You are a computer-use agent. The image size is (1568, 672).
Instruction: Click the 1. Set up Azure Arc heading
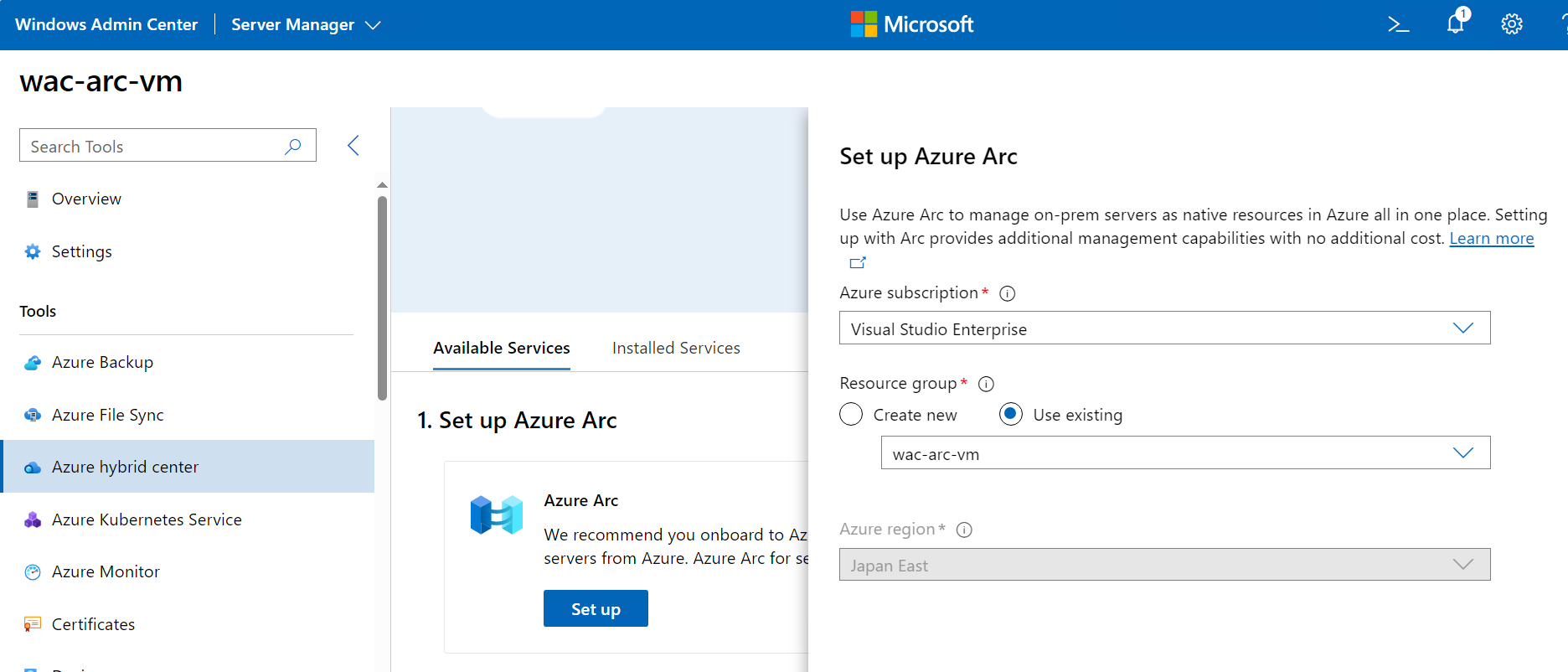[x=517, y=420]
